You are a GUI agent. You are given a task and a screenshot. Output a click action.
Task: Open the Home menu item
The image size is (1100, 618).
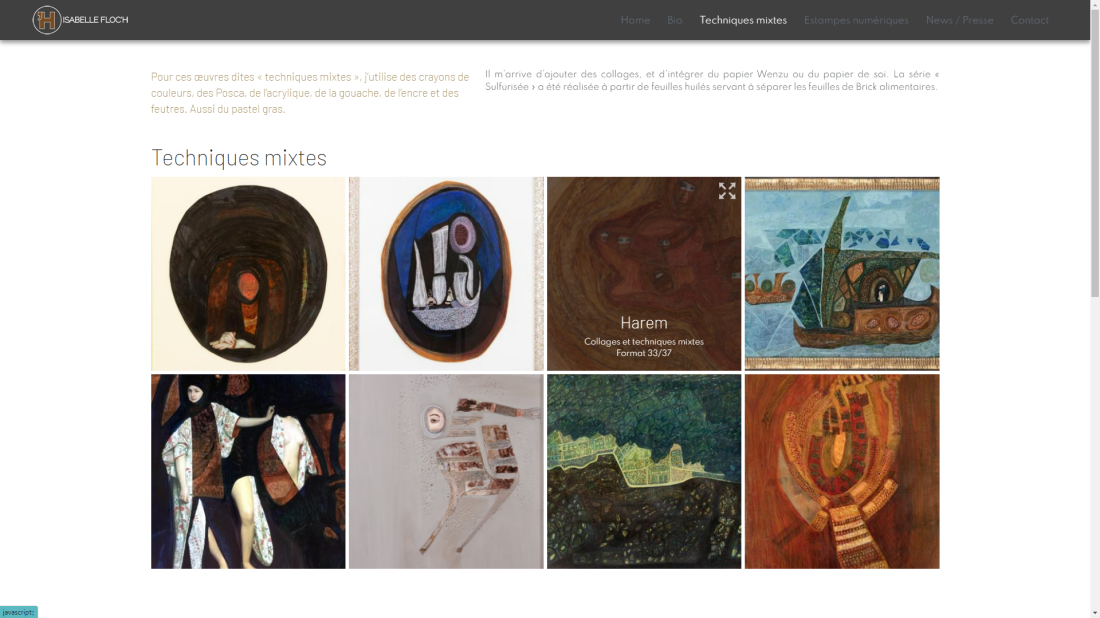tap(635, 20)
